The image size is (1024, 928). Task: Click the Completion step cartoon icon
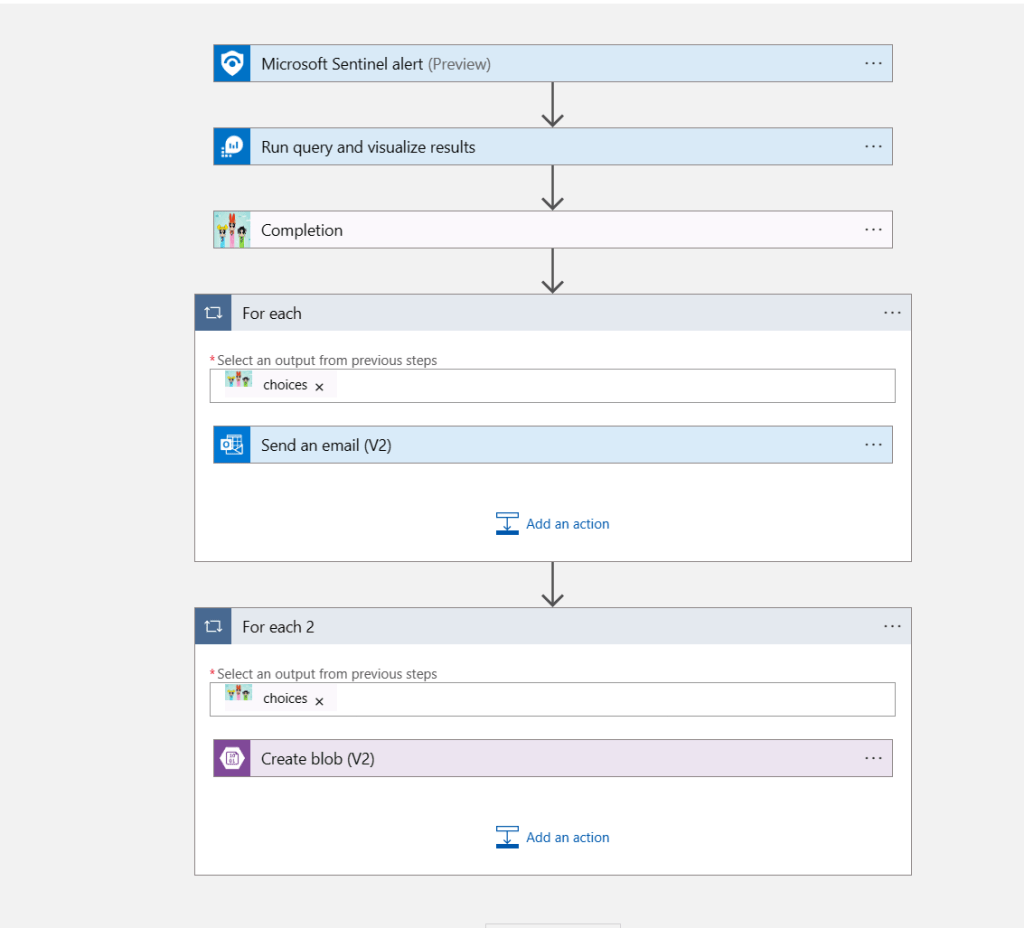(x=232, y=230)
